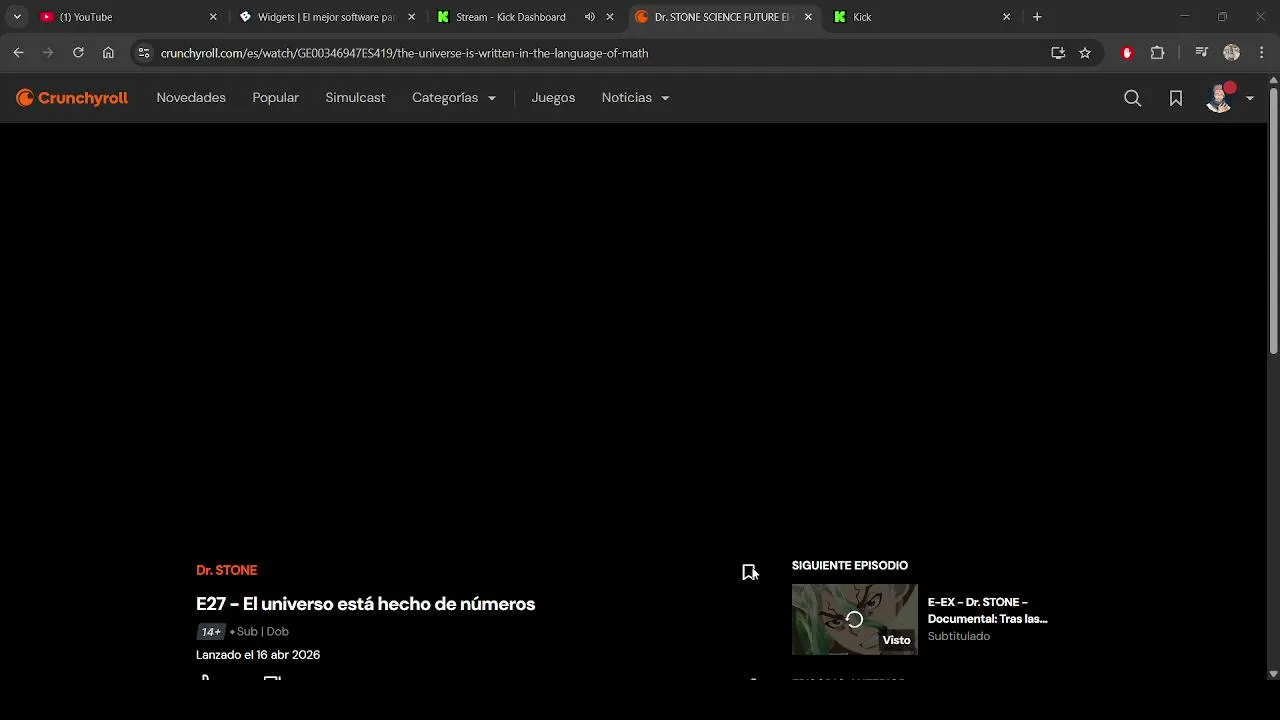Screen dimensions: 1280x720
Task: Open the red hand ad blocker extension
Action: [1127, 53]
